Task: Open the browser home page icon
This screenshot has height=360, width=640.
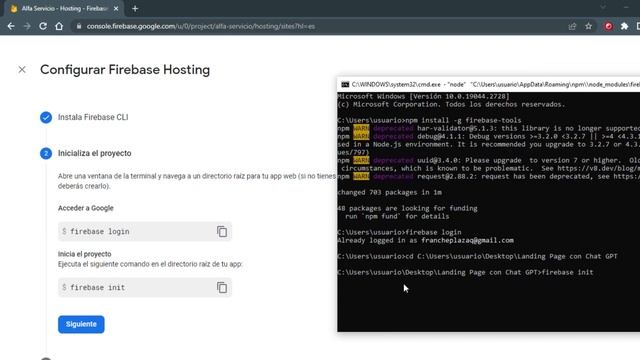Action: coord(59,26)
